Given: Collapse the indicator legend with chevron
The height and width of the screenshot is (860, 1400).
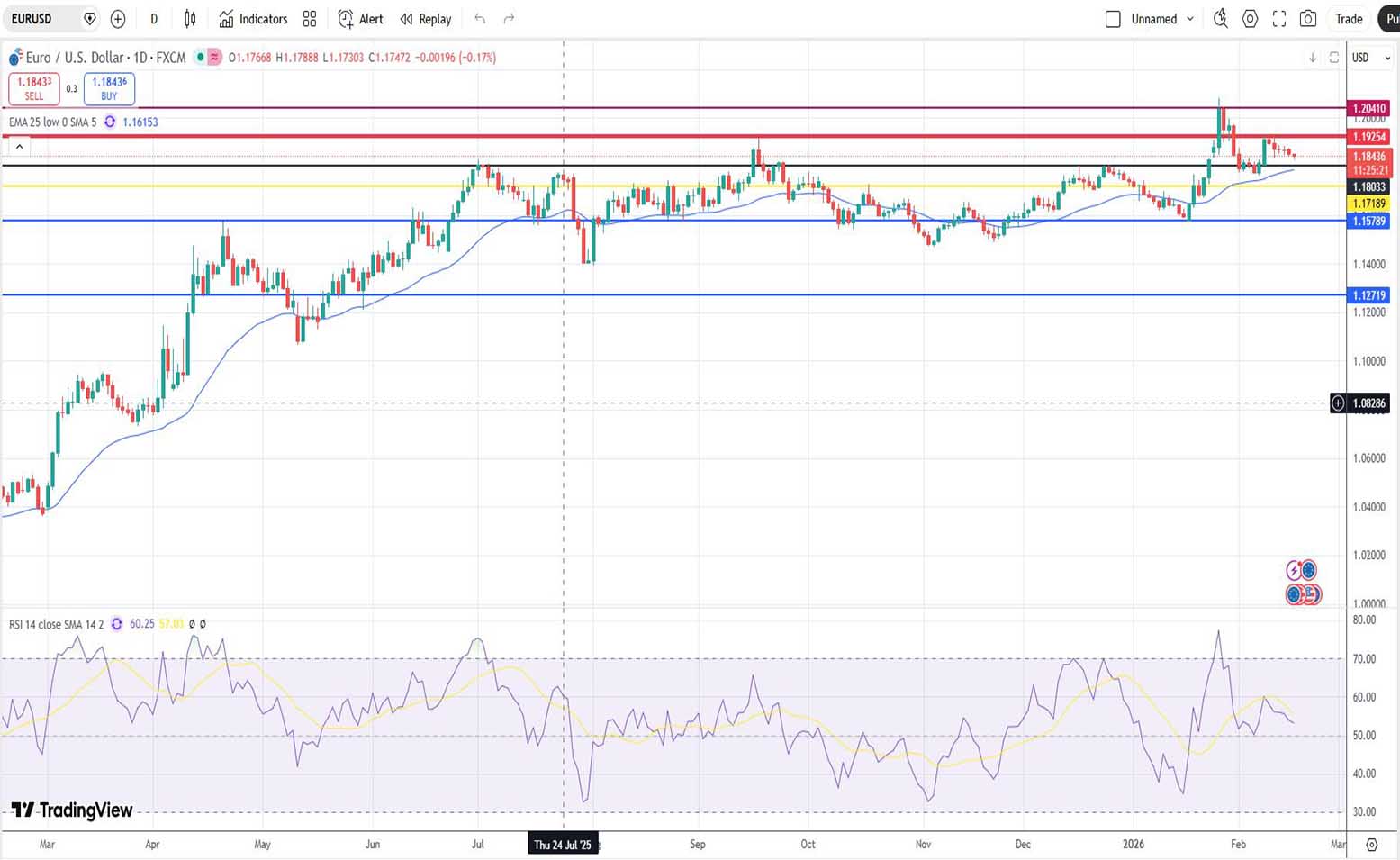Looking at the screenshot, I should coord(19,146).
